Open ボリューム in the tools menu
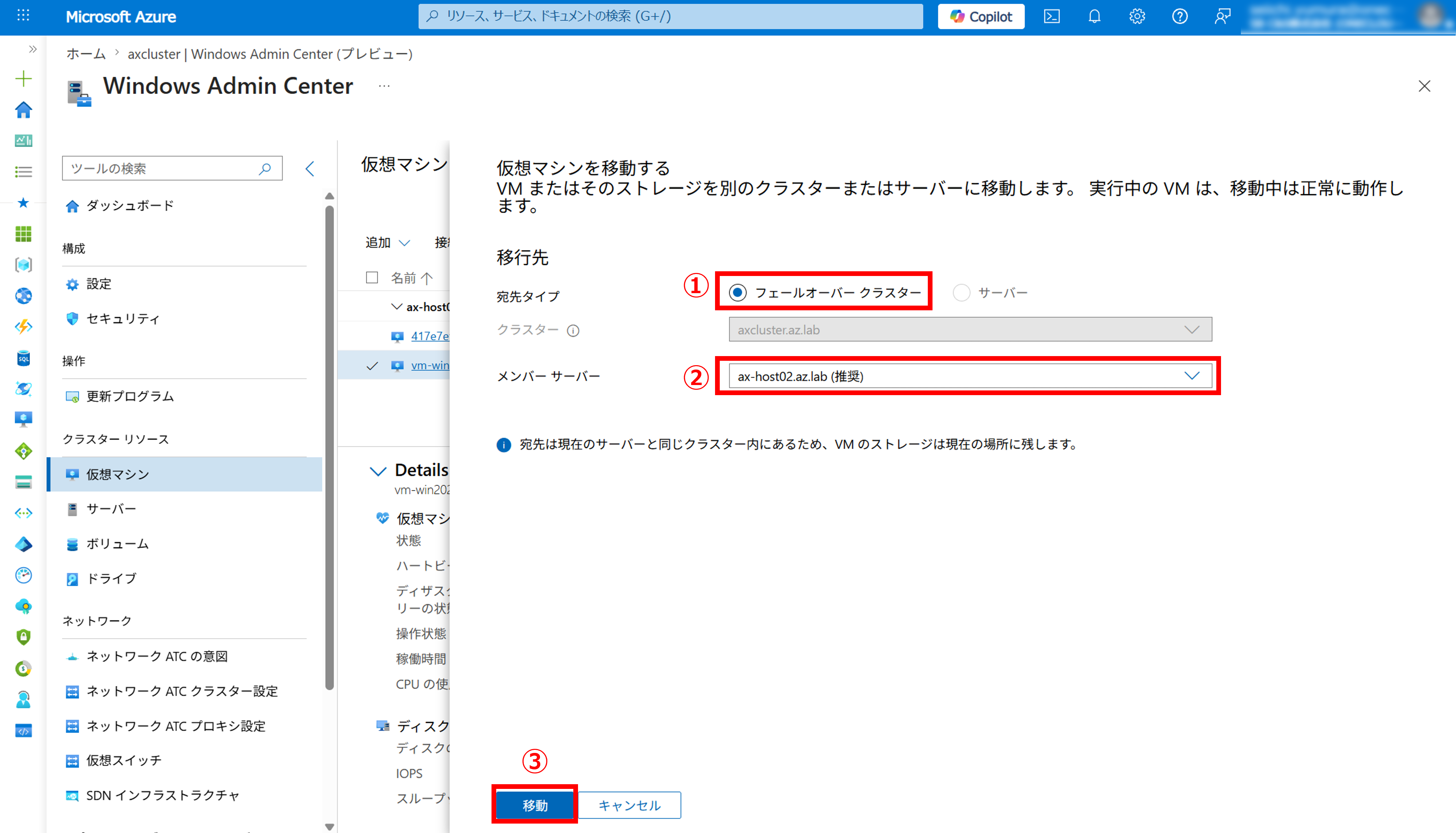This screenshot has width=1456, height=833. point(117,544)
